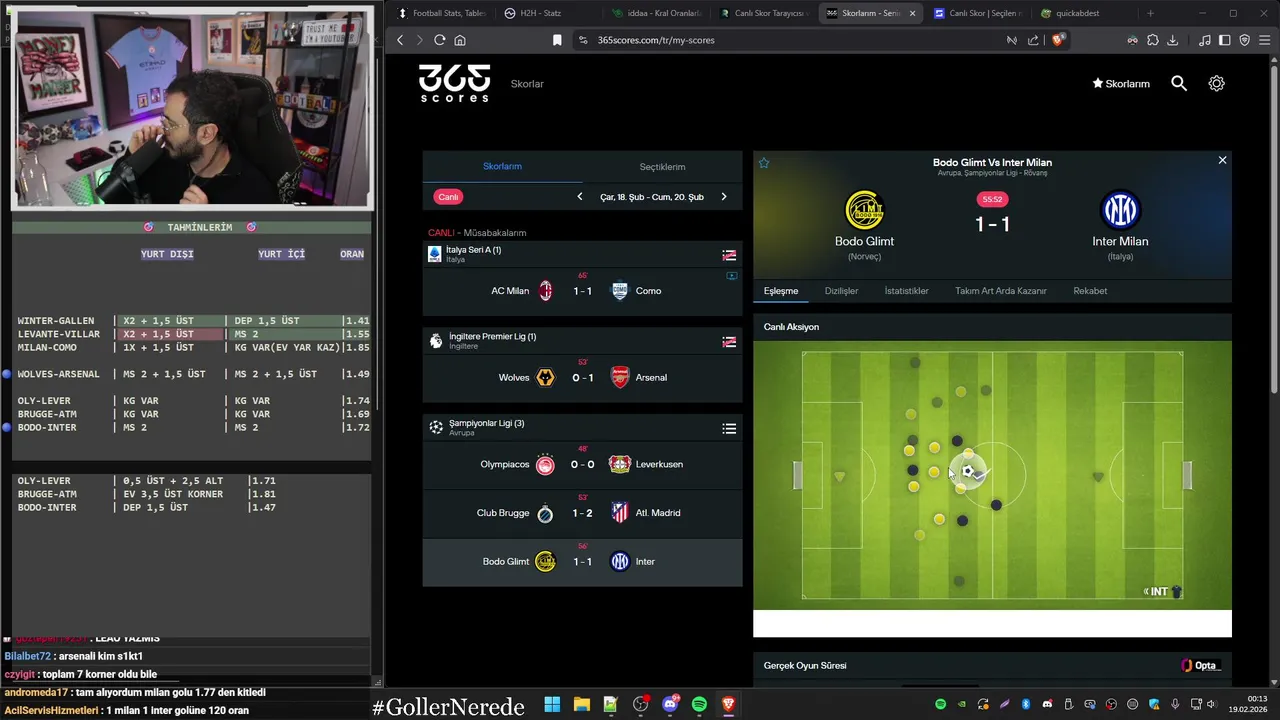Open Discord from the taskbar
1280x720 pixels.
point(670,705)
